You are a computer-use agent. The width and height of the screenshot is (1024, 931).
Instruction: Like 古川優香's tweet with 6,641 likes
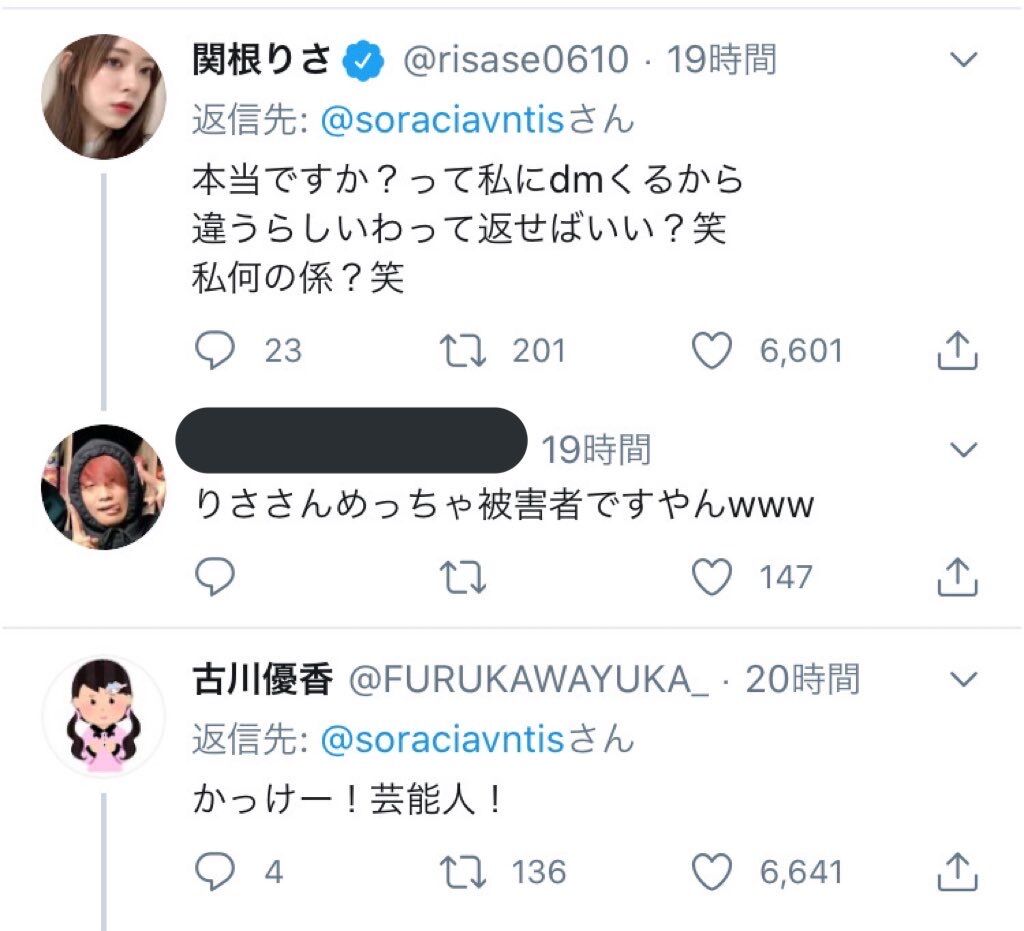click(712, 871)
